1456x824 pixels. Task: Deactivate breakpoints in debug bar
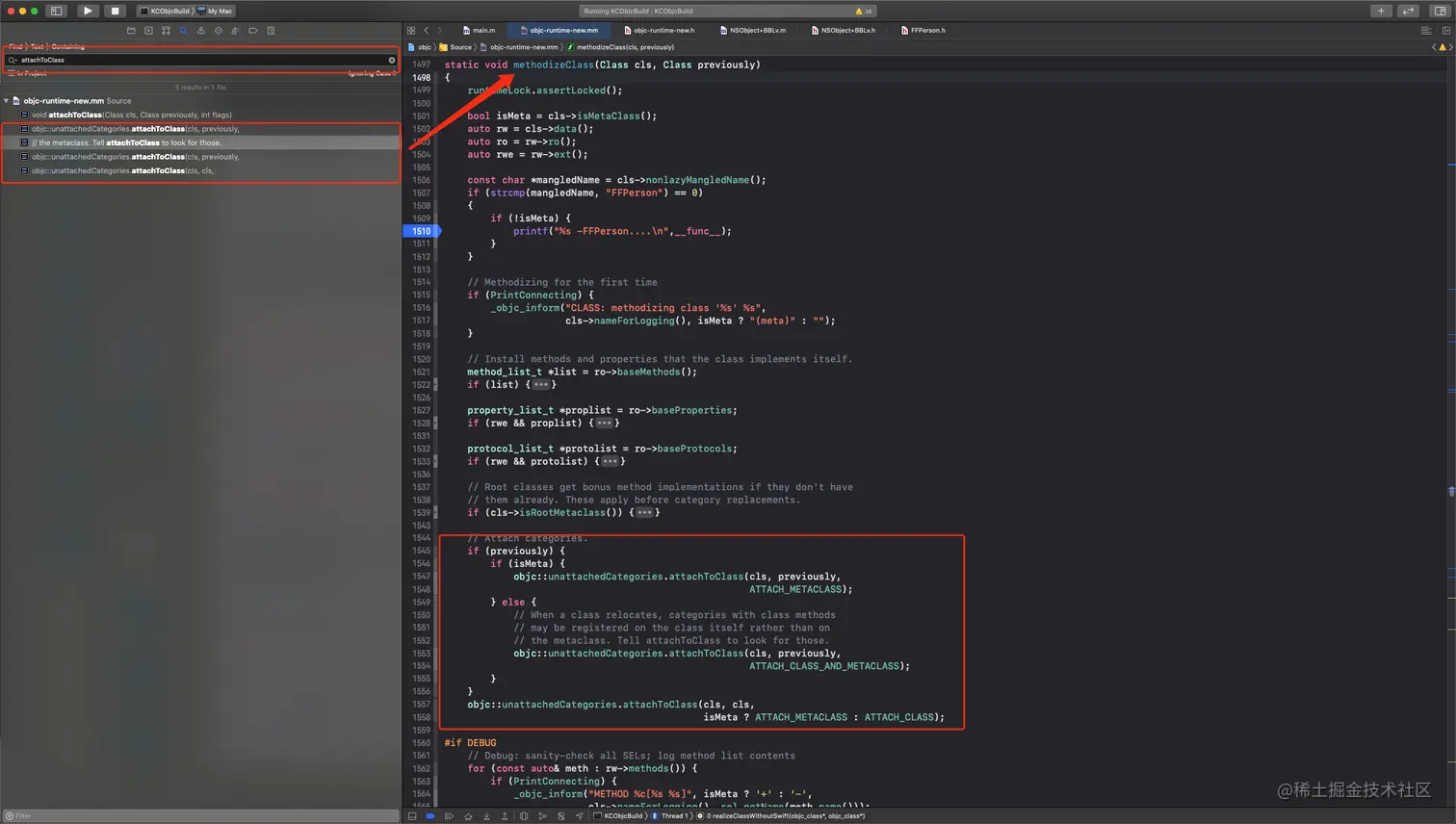[x=430, y=816]
